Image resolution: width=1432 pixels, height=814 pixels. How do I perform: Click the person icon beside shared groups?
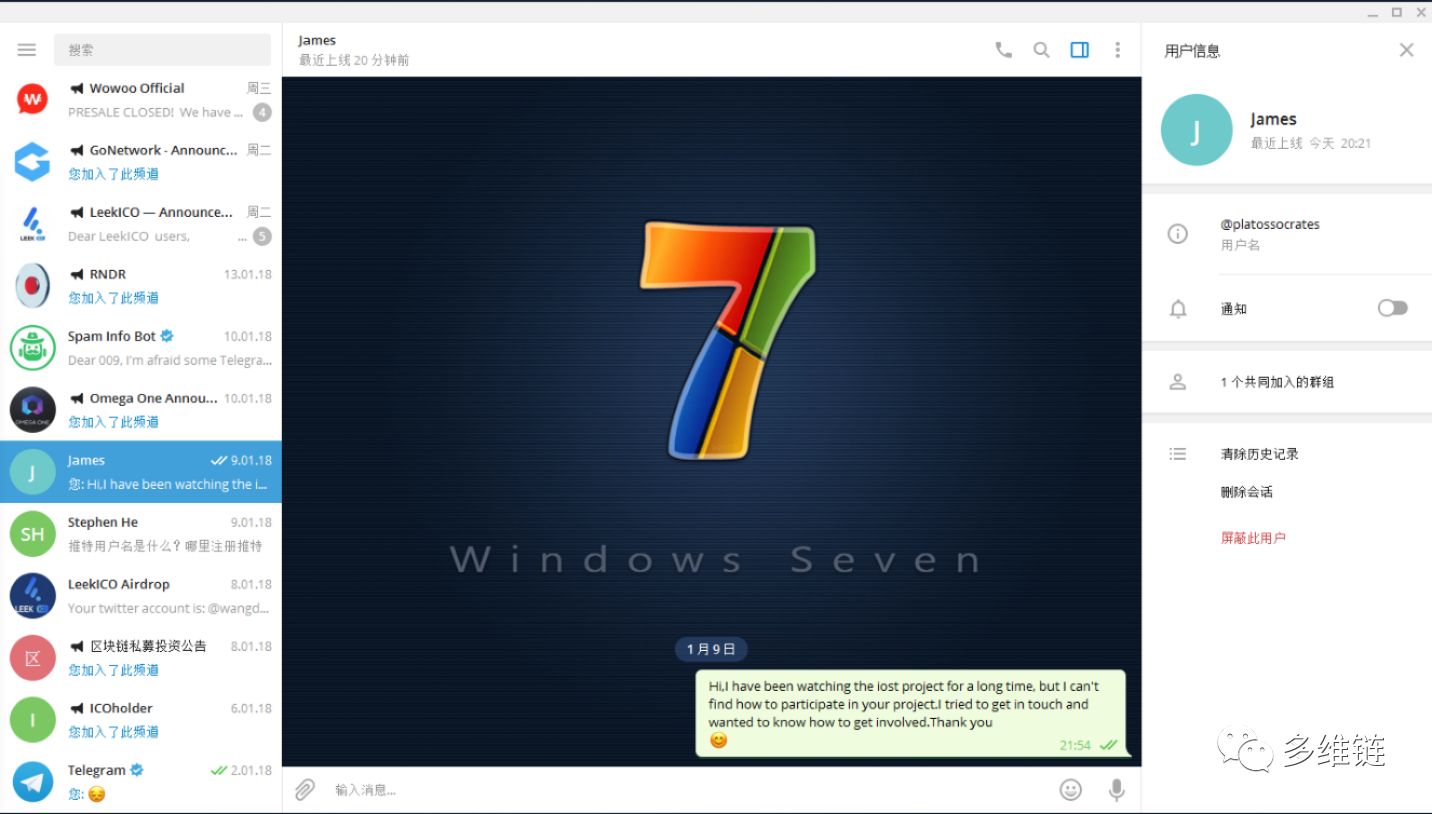coord(1178,382)
